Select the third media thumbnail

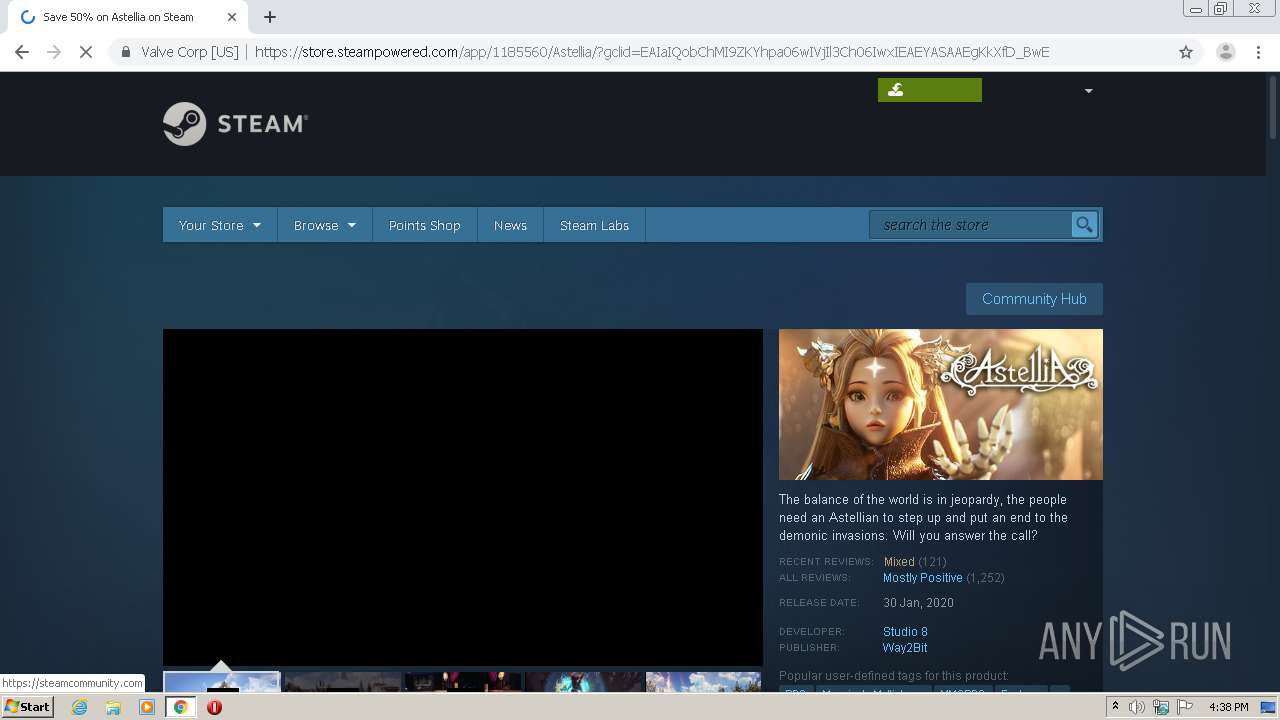tap(463, 682)
